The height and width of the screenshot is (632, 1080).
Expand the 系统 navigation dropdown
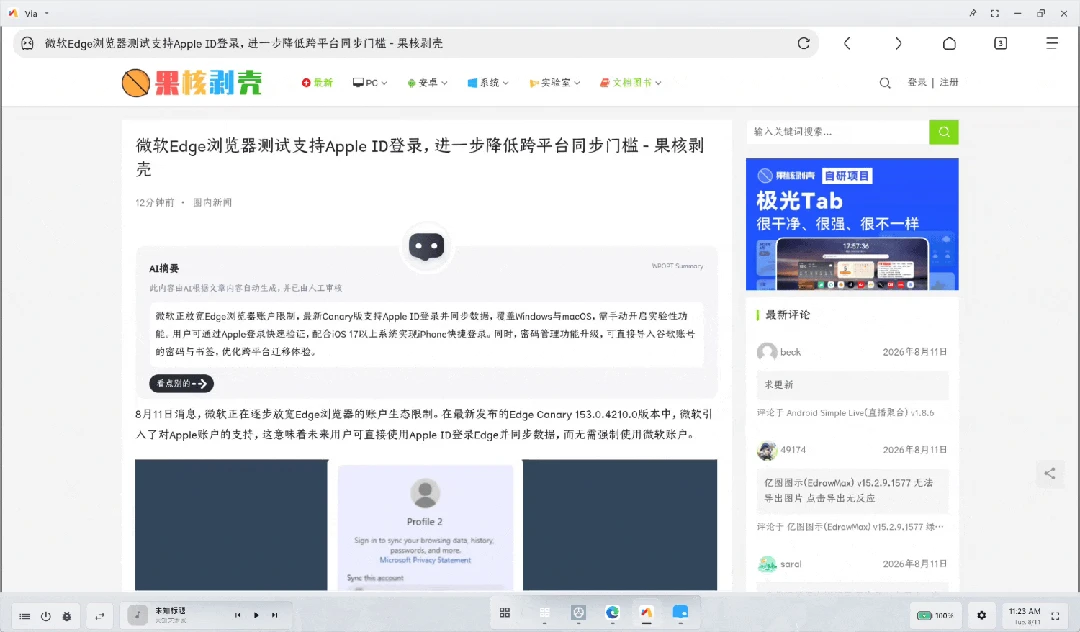tap(488, 83)
